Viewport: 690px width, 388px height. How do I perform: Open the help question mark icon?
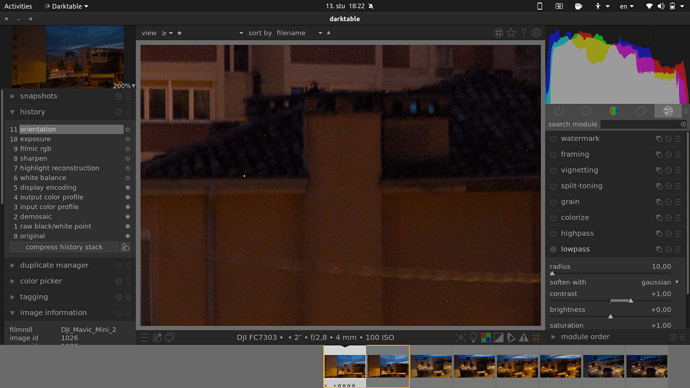pyautogui.click(x=524, y=33)
